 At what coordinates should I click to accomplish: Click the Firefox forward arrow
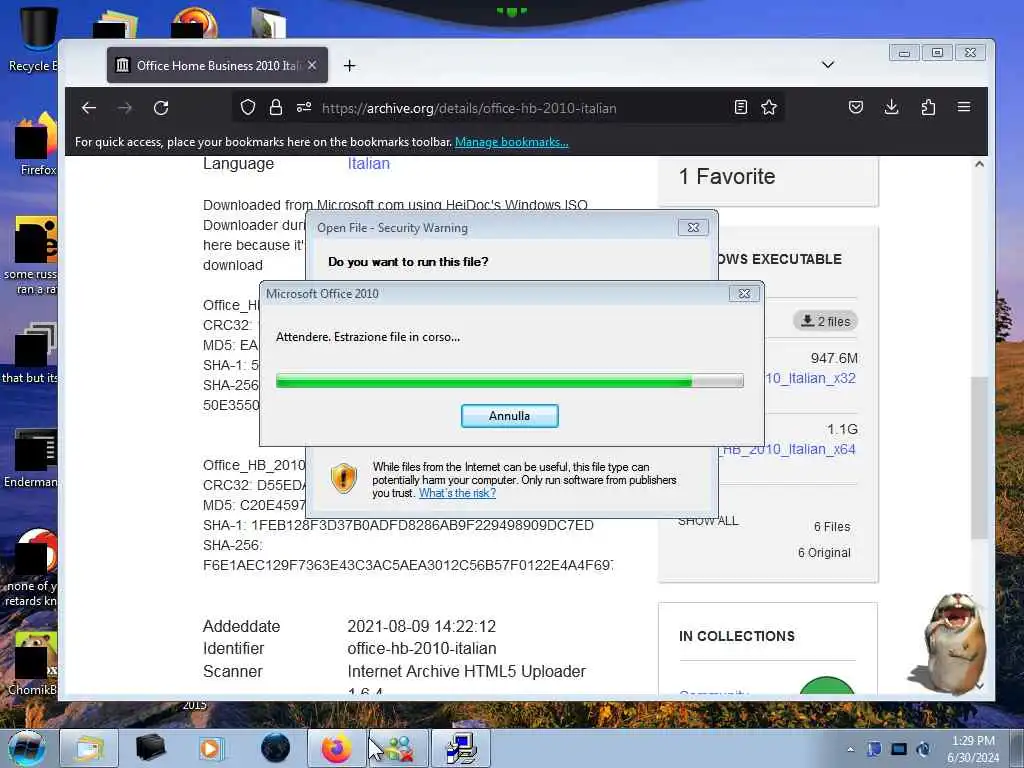click(x=125, y=108)
